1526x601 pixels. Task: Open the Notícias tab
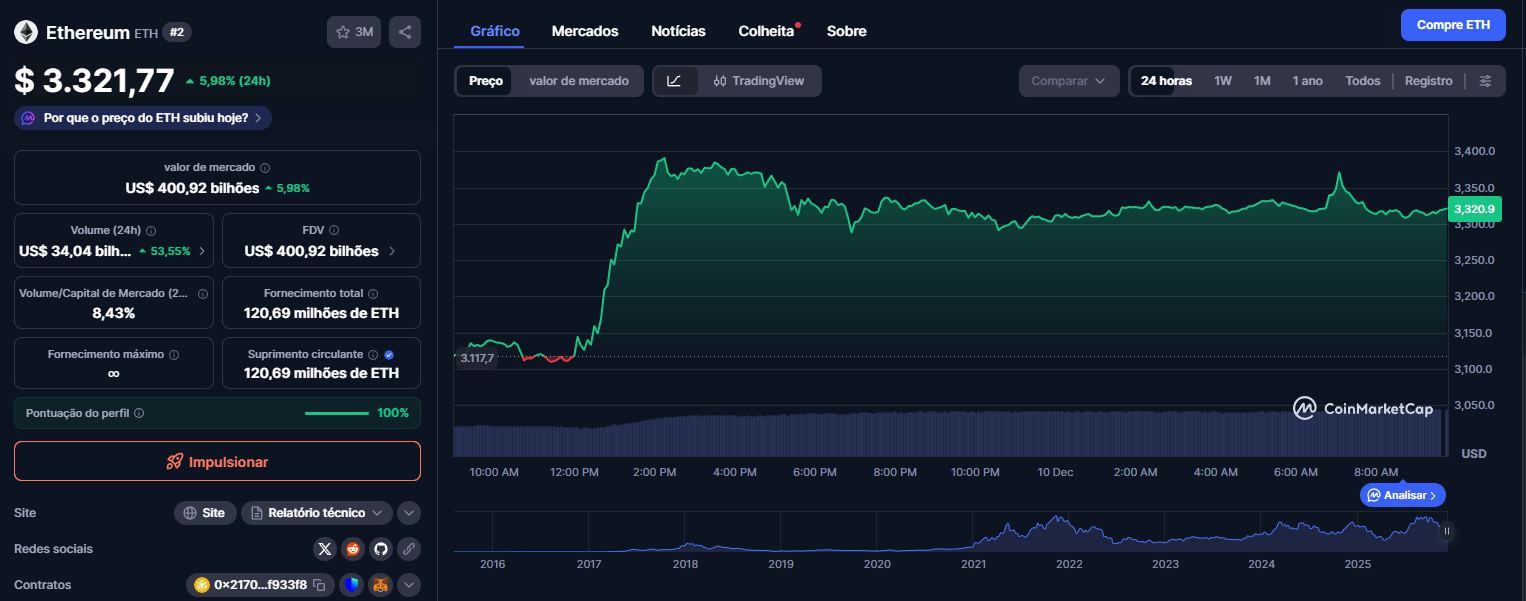point(678,31)
